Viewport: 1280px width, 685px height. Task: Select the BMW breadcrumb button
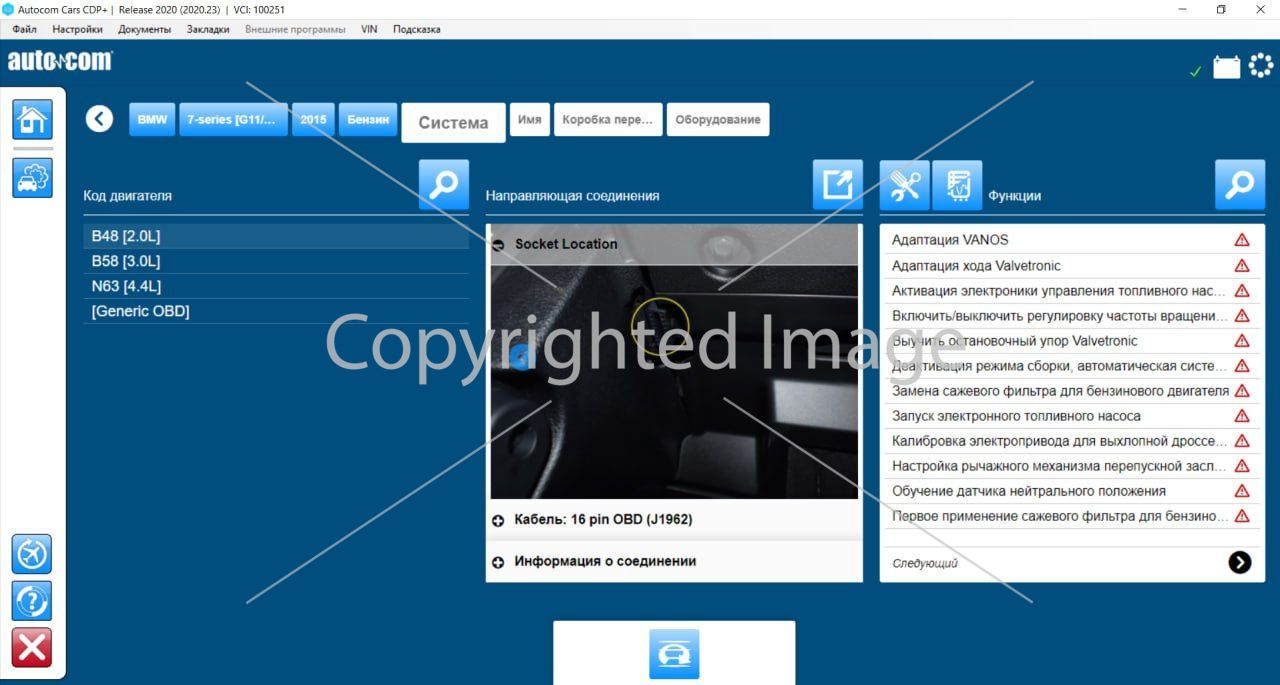point(152,119)
